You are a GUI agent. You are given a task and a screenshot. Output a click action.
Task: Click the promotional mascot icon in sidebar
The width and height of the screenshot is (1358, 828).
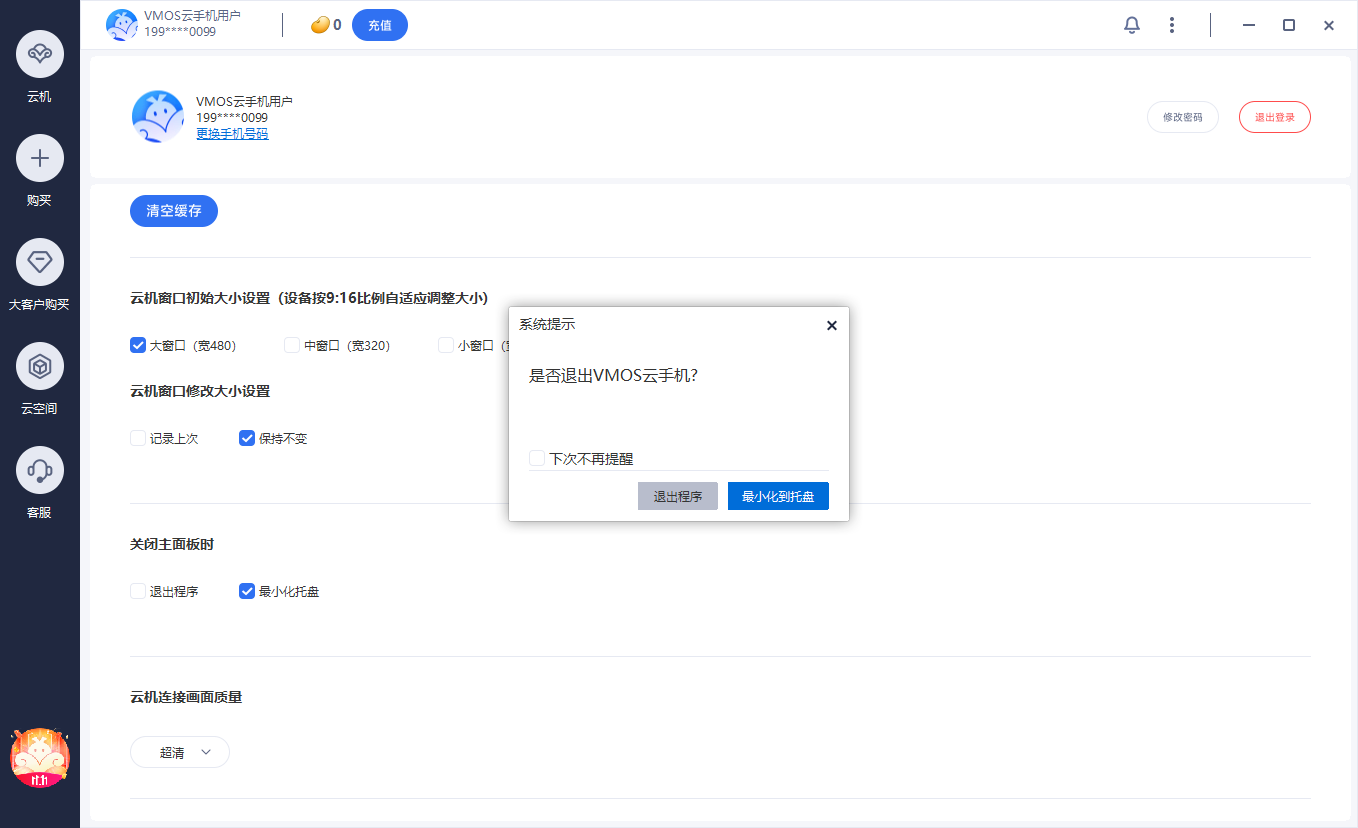[x=40, y=758]
